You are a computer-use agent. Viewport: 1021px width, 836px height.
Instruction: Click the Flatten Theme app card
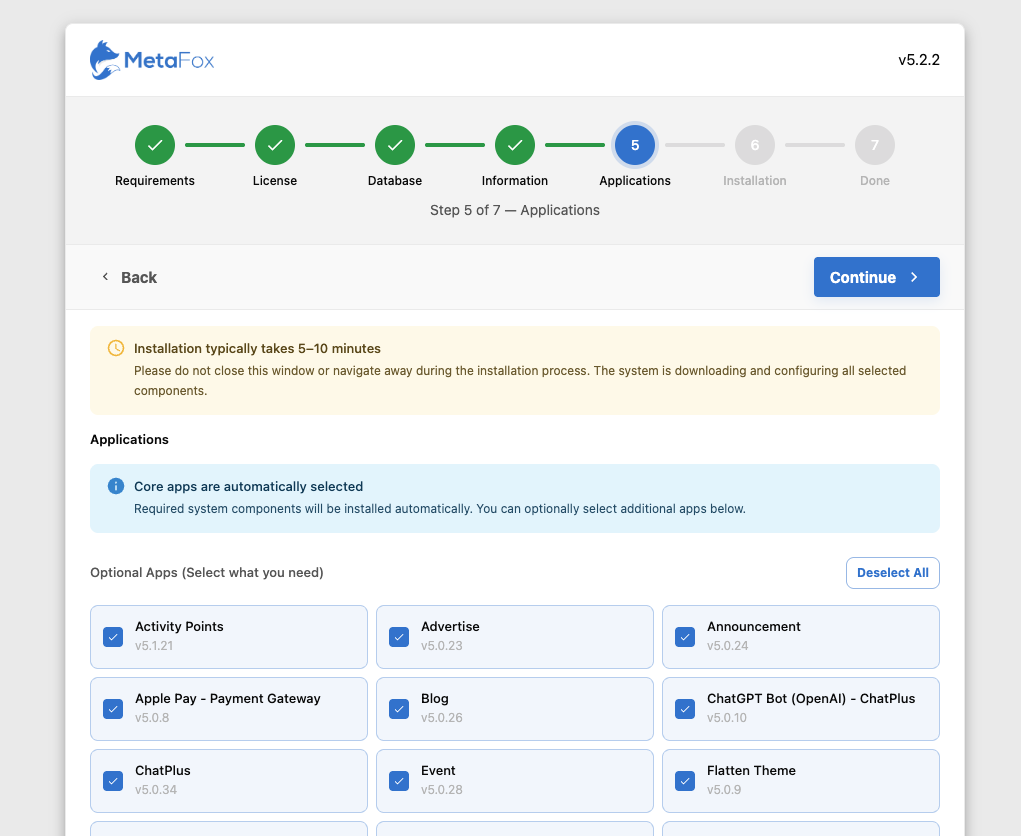pos(800,780)
